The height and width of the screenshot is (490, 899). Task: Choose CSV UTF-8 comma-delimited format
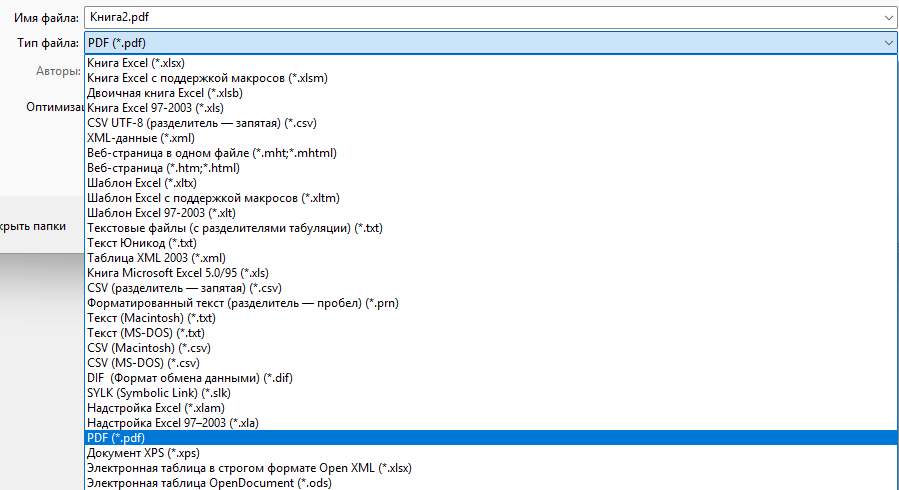(x=491, y=123)
